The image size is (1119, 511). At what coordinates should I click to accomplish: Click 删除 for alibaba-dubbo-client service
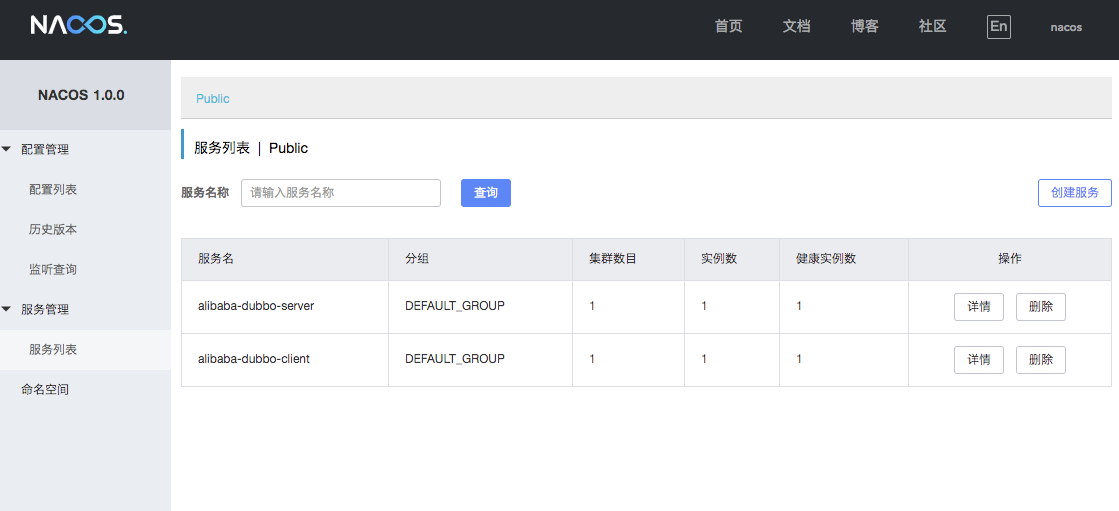click(x=1041, y=360)
